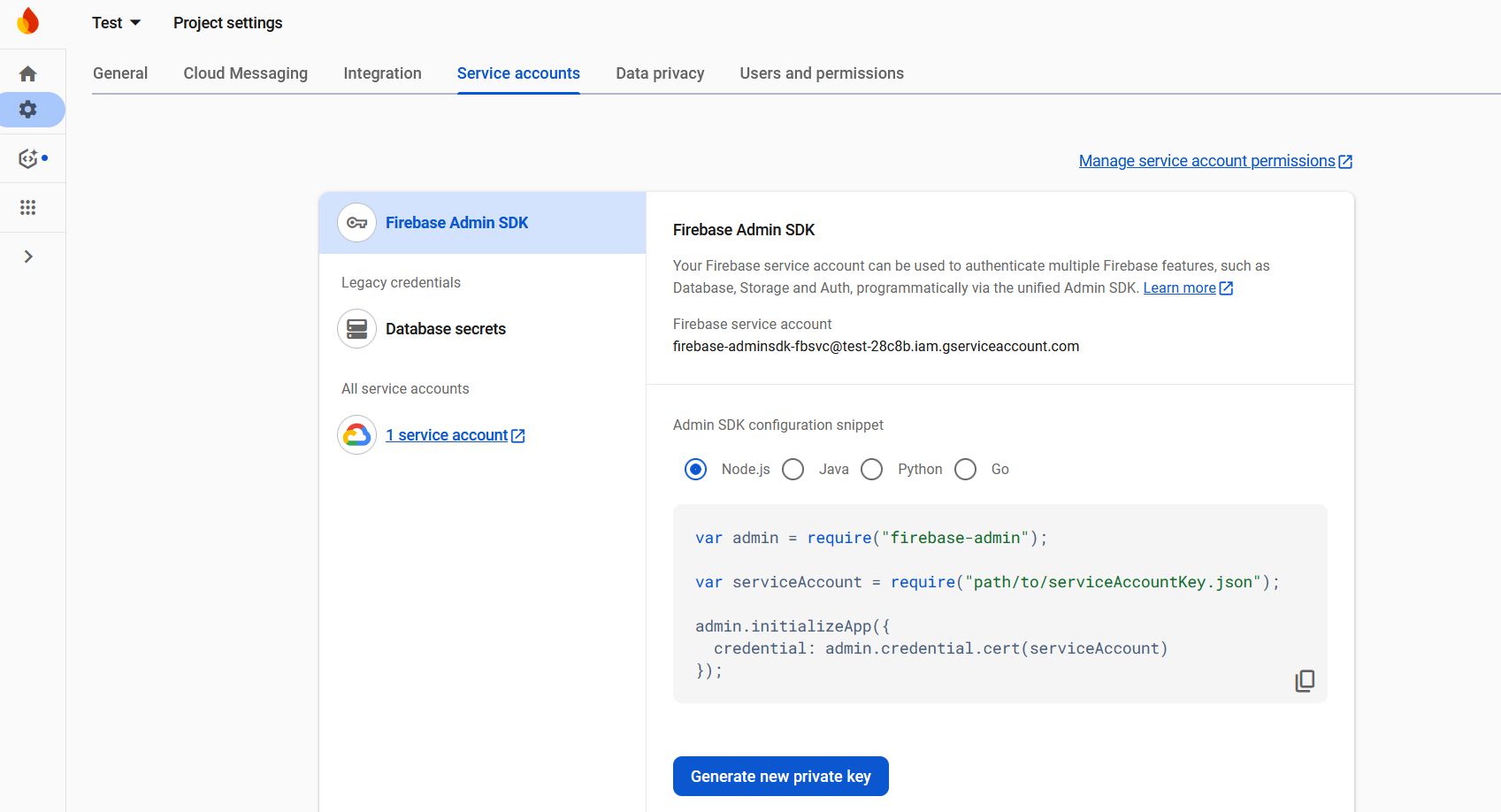Open the settings gear in the sidebar
This screenshot has width=1501, height=812.
[28, 110]
